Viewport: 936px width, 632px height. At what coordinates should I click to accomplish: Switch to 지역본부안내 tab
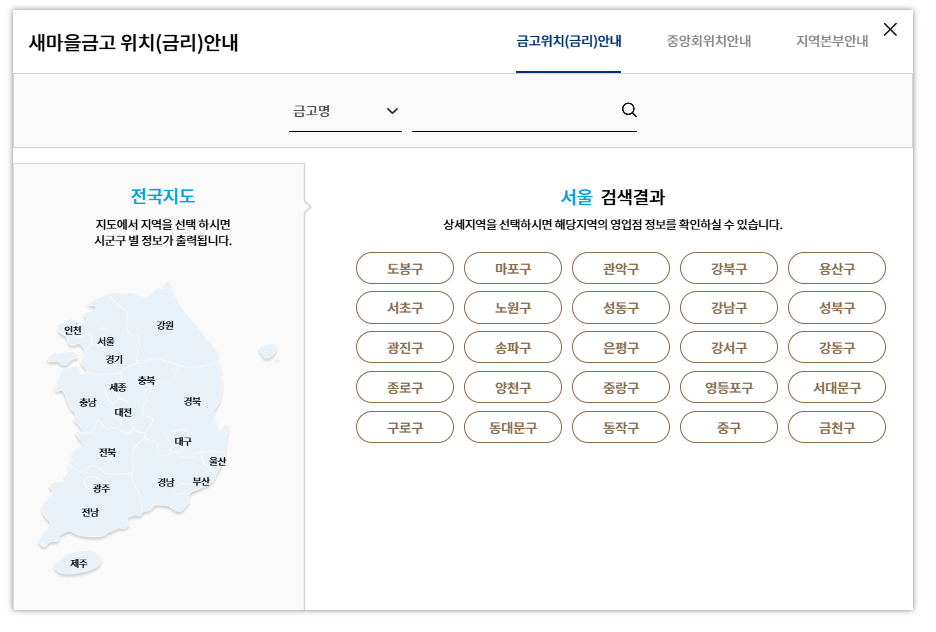pyautogui.click(x=832, y=41)
